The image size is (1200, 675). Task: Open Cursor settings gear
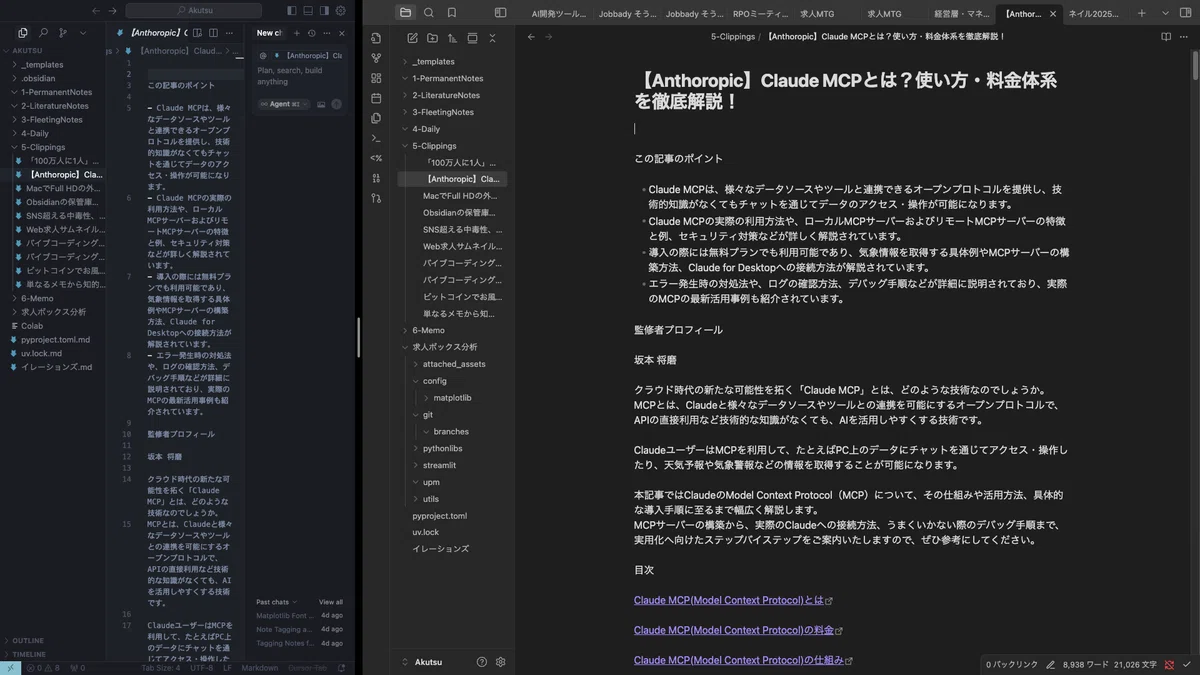[x=341, y=11]
